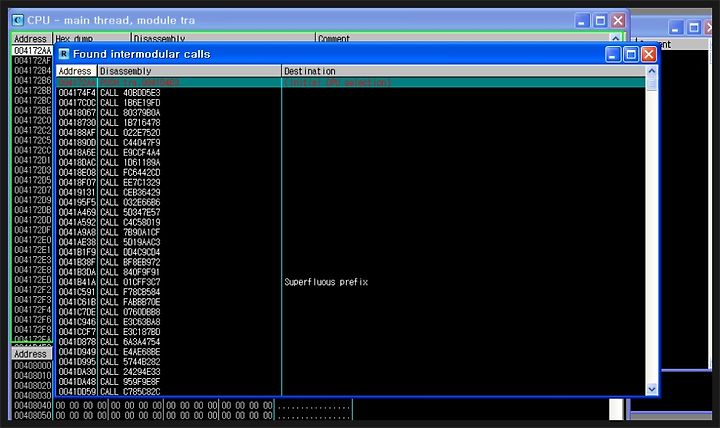The image size is (720, 428).
Task: Select the row CALL 1D61189A
Action: click(351, 163)
